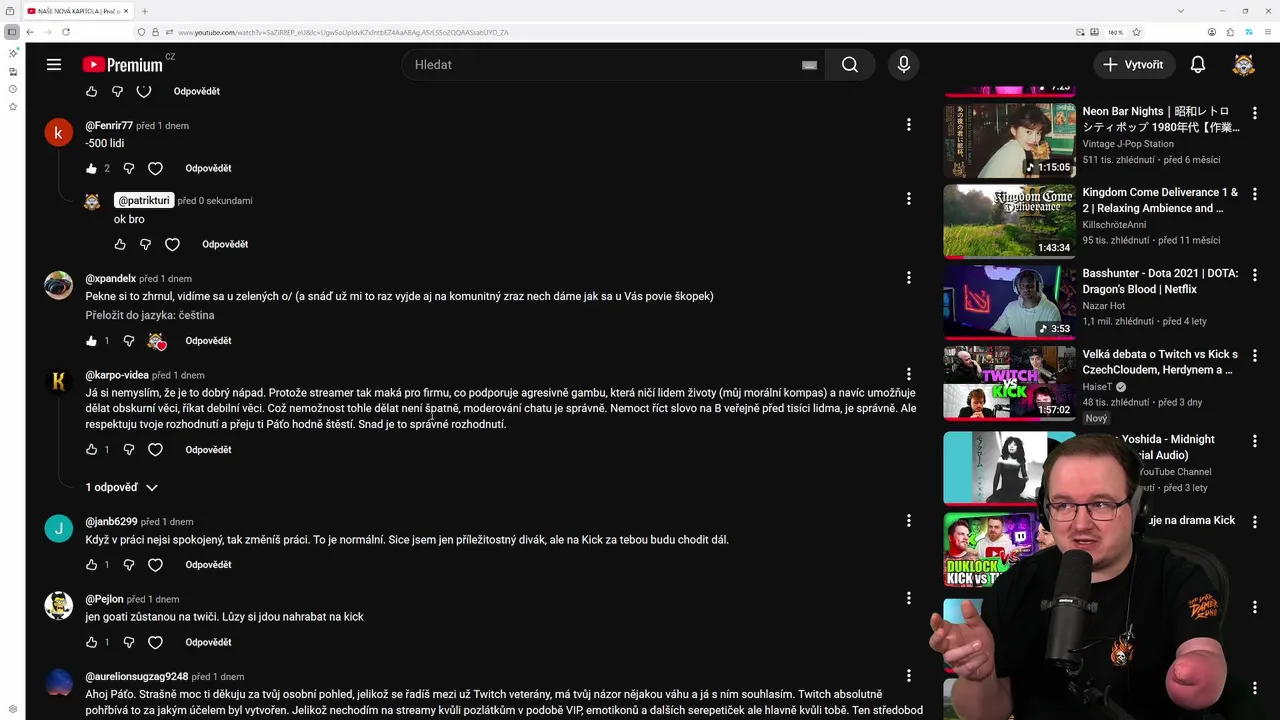The width and height of the screenshot is (1280, 720).
Task: Open options for Basshunter video
Action: 1255,274
